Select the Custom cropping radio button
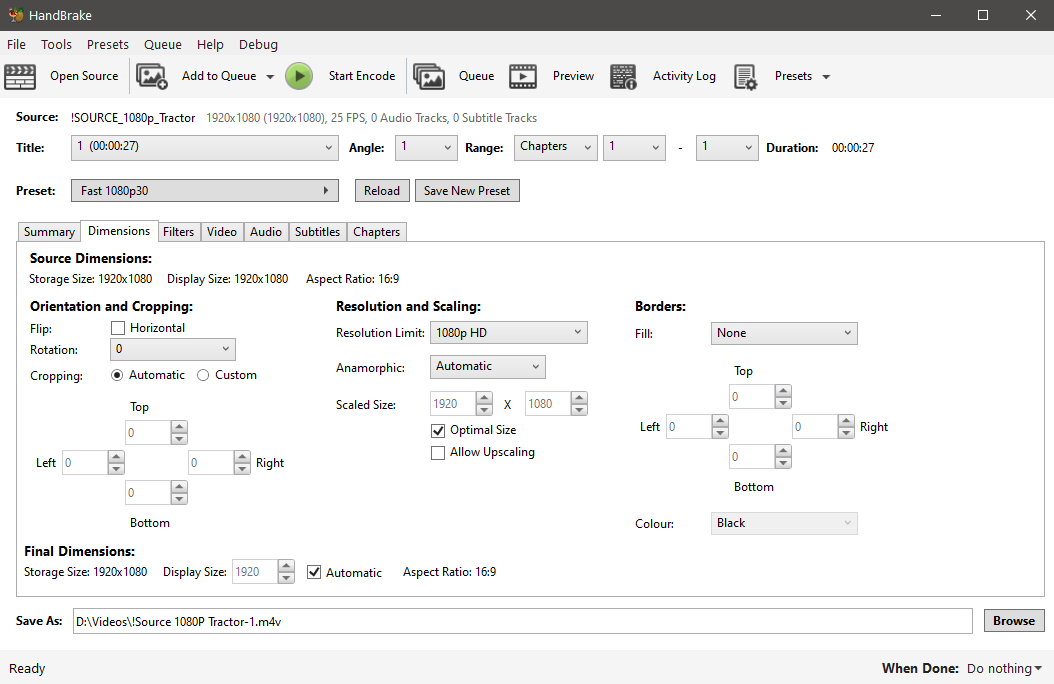The height and width of the screenshot is (684, 1054). (202, 374)
